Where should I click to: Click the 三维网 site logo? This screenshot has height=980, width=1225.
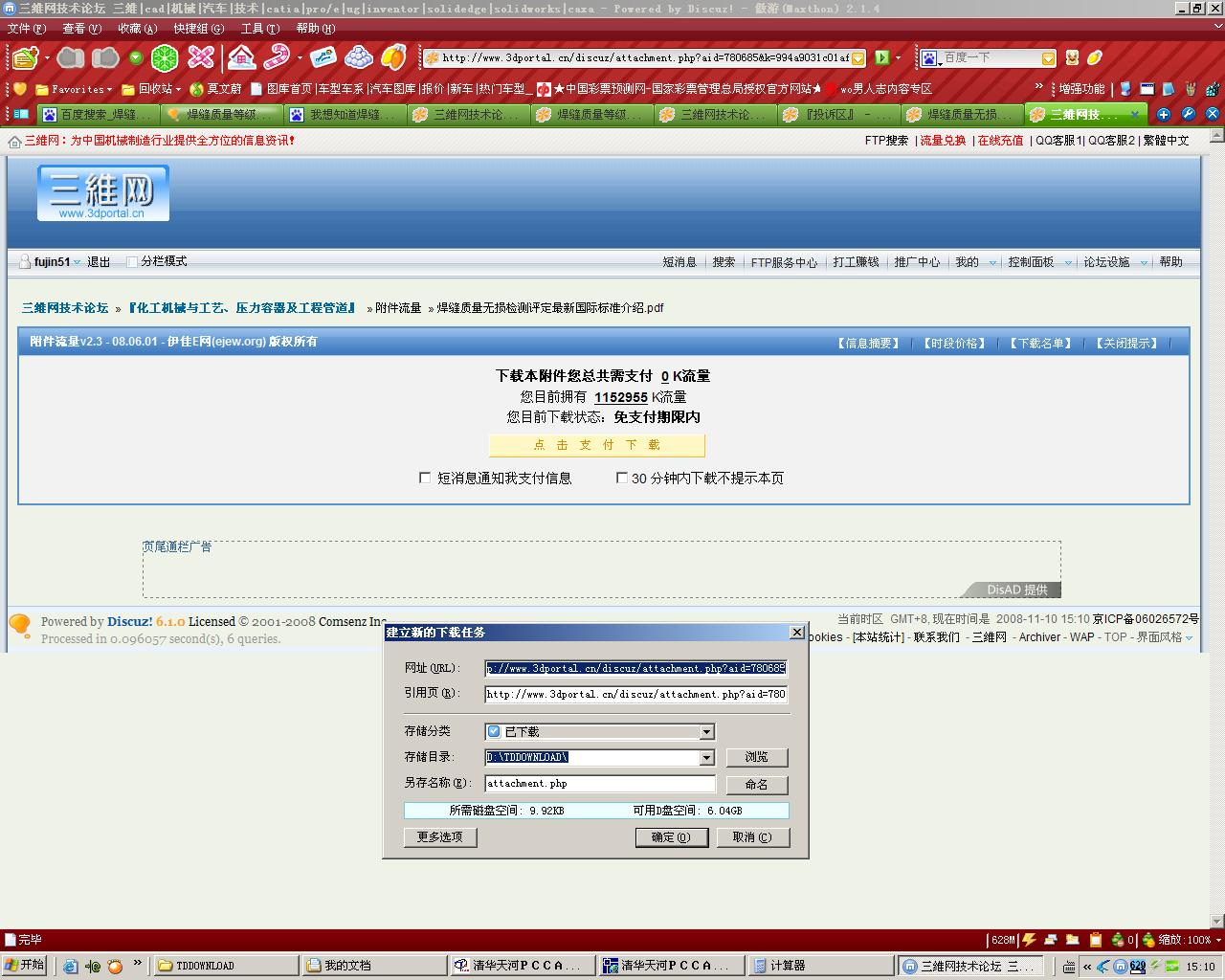(103, 193)
